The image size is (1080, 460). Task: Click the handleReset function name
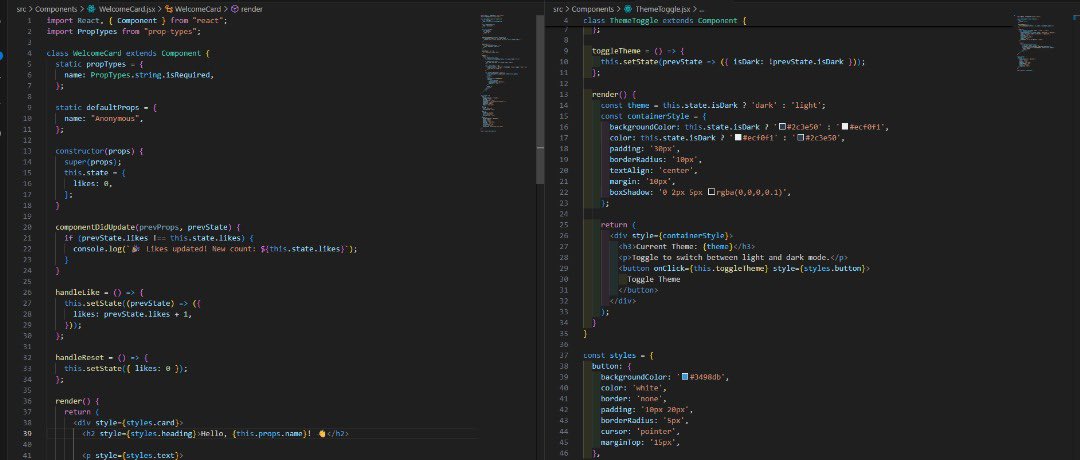pyautogui.click(x=79, y=357)
